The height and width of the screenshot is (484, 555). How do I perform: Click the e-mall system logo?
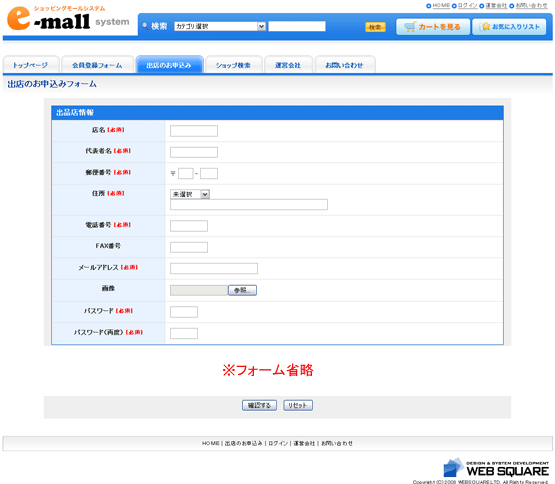pos(68,18)
